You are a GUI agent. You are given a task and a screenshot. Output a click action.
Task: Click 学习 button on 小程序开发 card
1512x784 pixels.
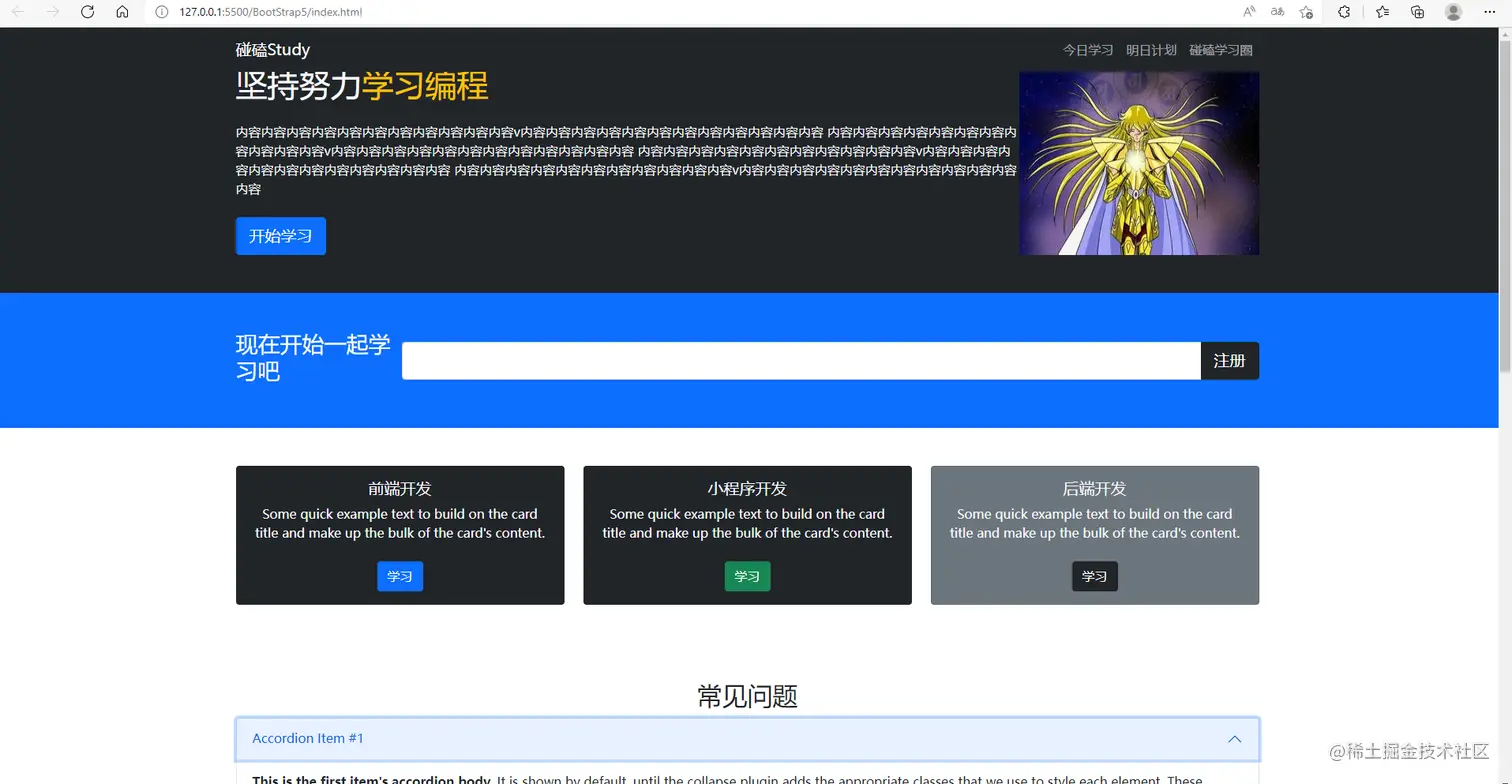747,576
